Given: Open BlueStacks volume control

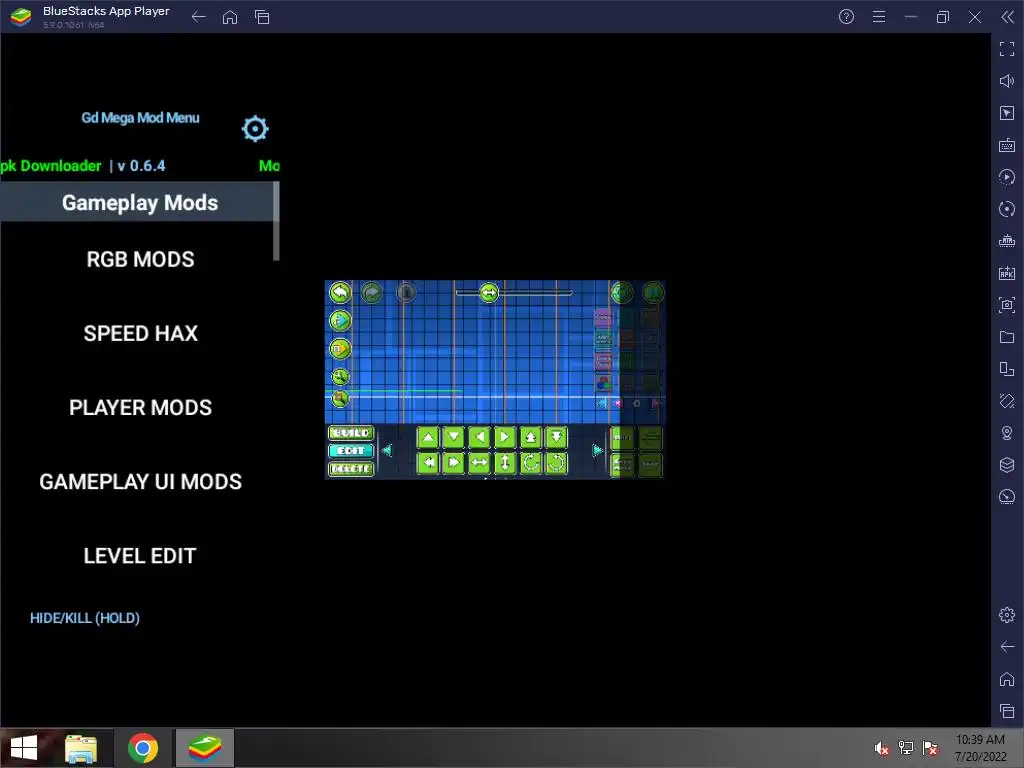Looking at the screenshot, I should (1007, 81).
